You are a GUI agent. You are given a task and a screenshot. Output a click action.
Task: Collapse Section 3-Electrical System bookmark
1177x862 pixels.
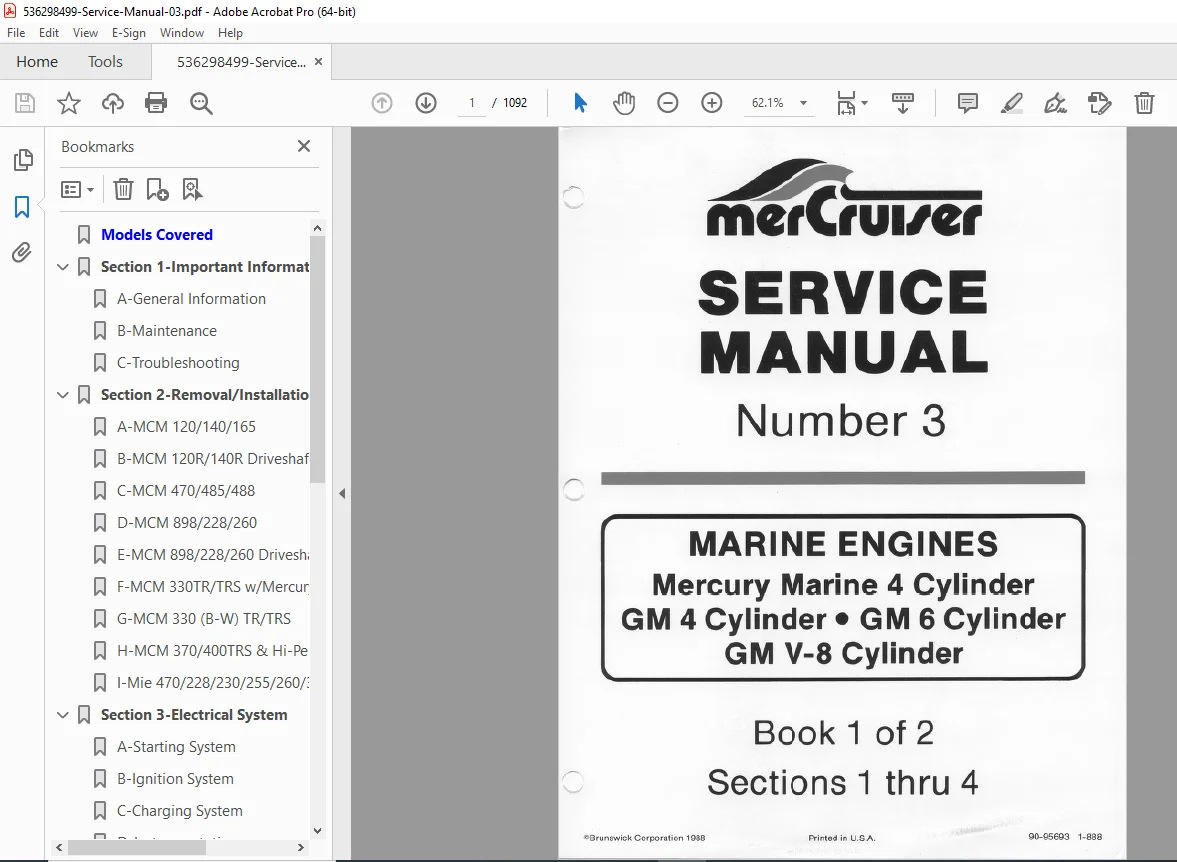click(x=63, y=715)
